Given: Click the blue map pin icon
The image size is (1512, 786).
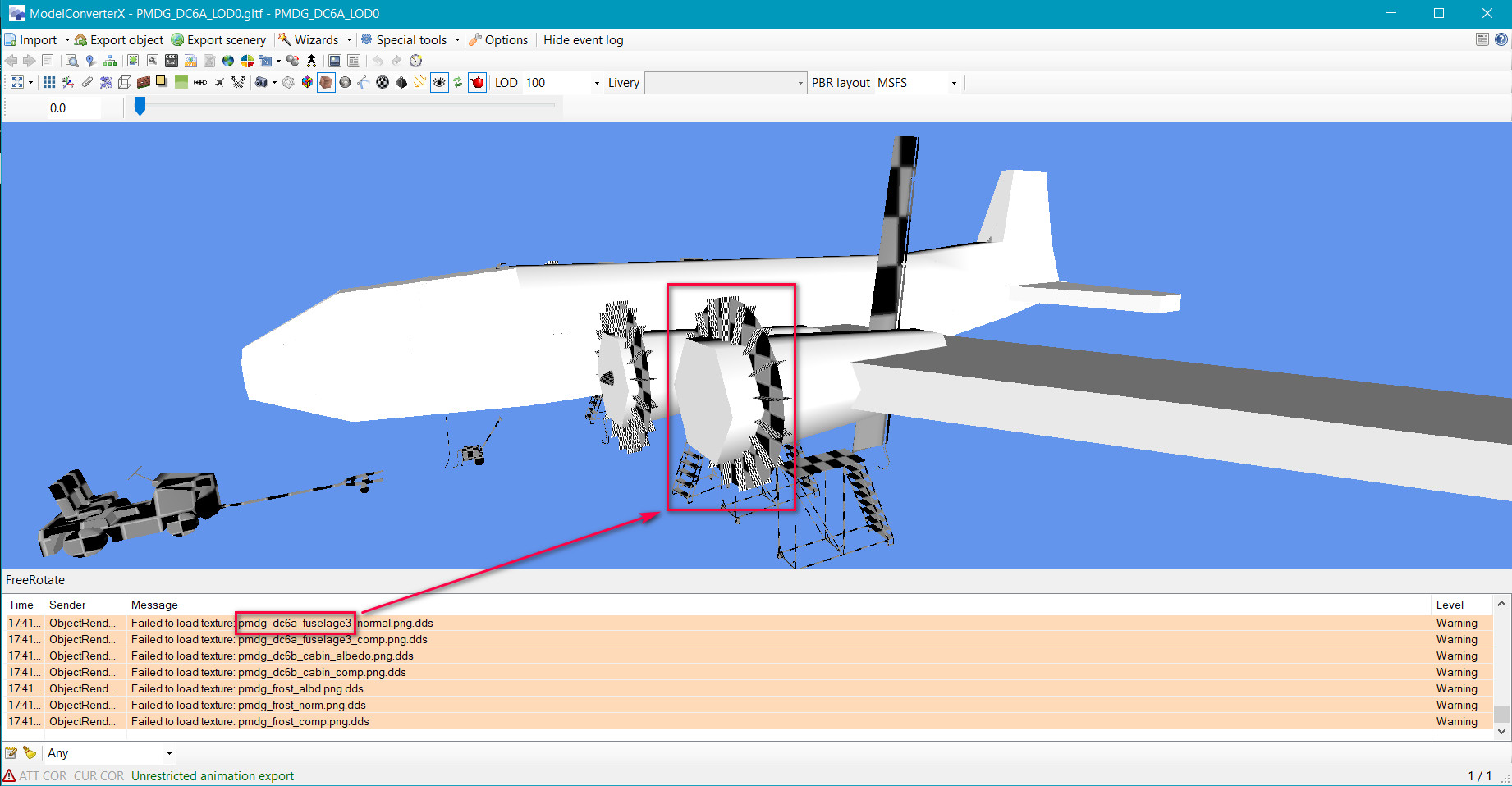Looking at the screenshot, I should pos(90,61).
